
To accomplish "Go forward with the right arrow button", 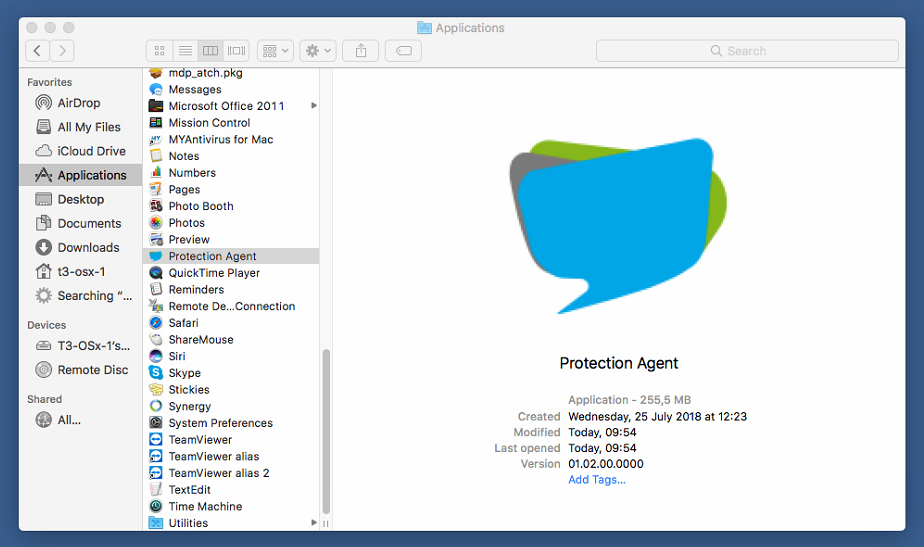I will click(62, 51).
